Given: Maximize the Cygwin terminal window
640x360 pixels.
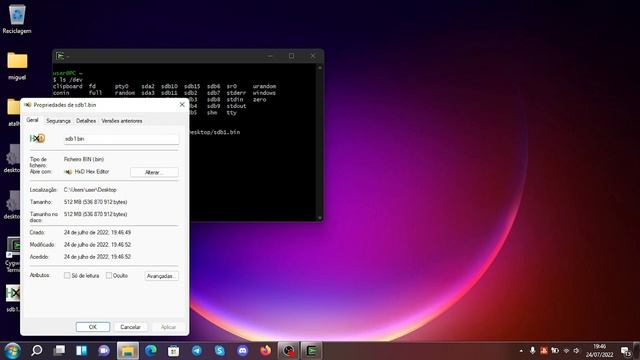Looking at the screenshot, I should tap(291, 56).
